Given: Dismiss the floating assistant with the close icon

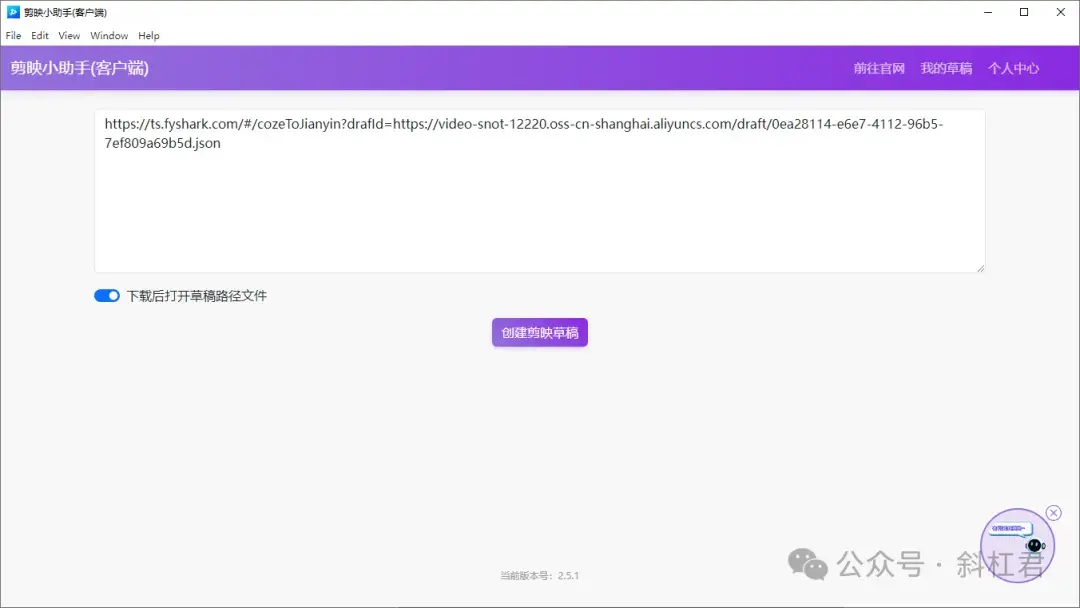Looking at the screenshot, I should click(x=1053, y=513).
